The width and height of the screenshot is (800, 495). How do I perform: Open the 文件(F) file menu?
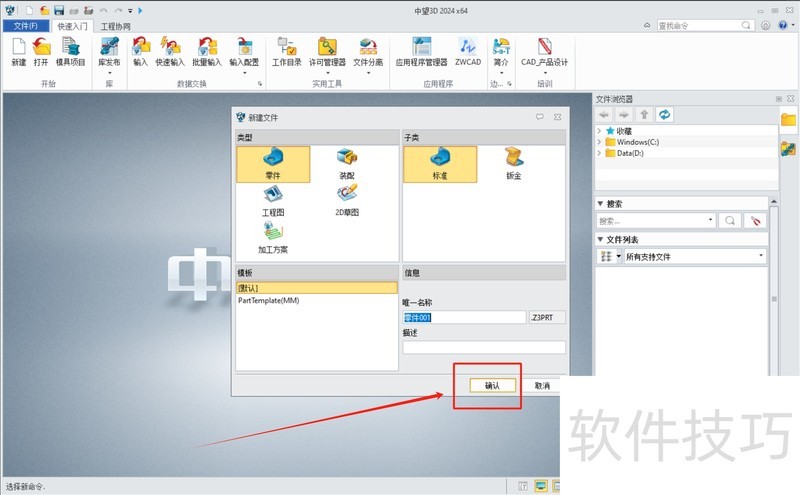pos(26,26)
